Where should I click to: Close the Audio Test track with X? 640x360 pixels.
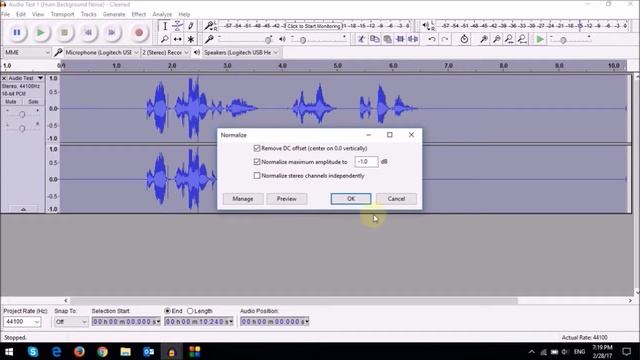(4, 78)
